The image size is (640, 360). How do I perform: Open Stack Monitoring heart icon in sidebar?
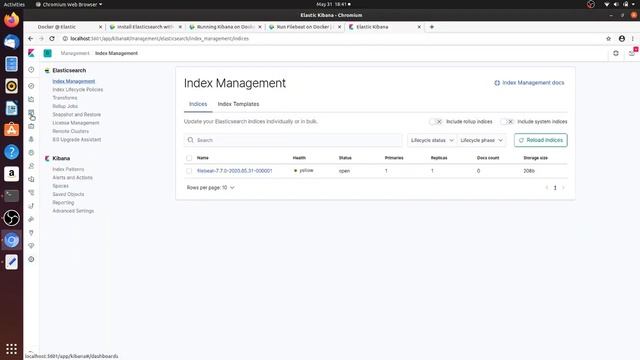coord(31,246)
